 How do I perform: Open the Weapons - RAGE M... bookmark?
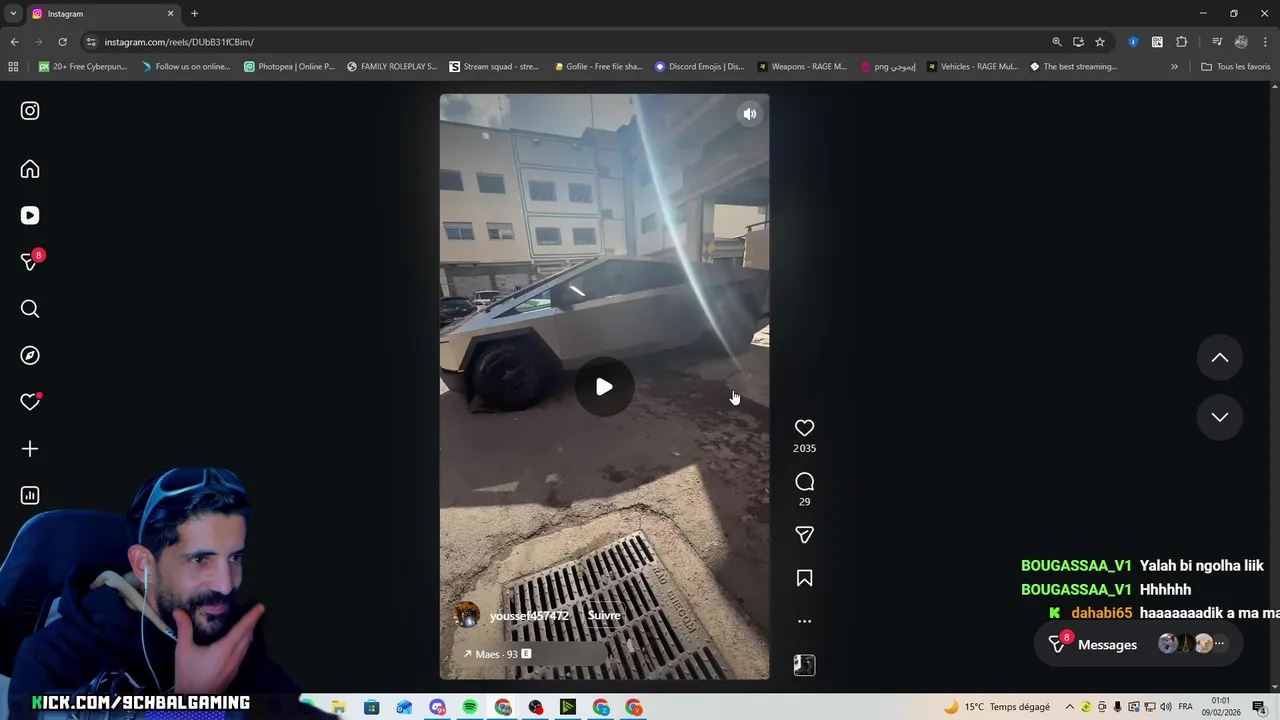(x=802, y=67)
